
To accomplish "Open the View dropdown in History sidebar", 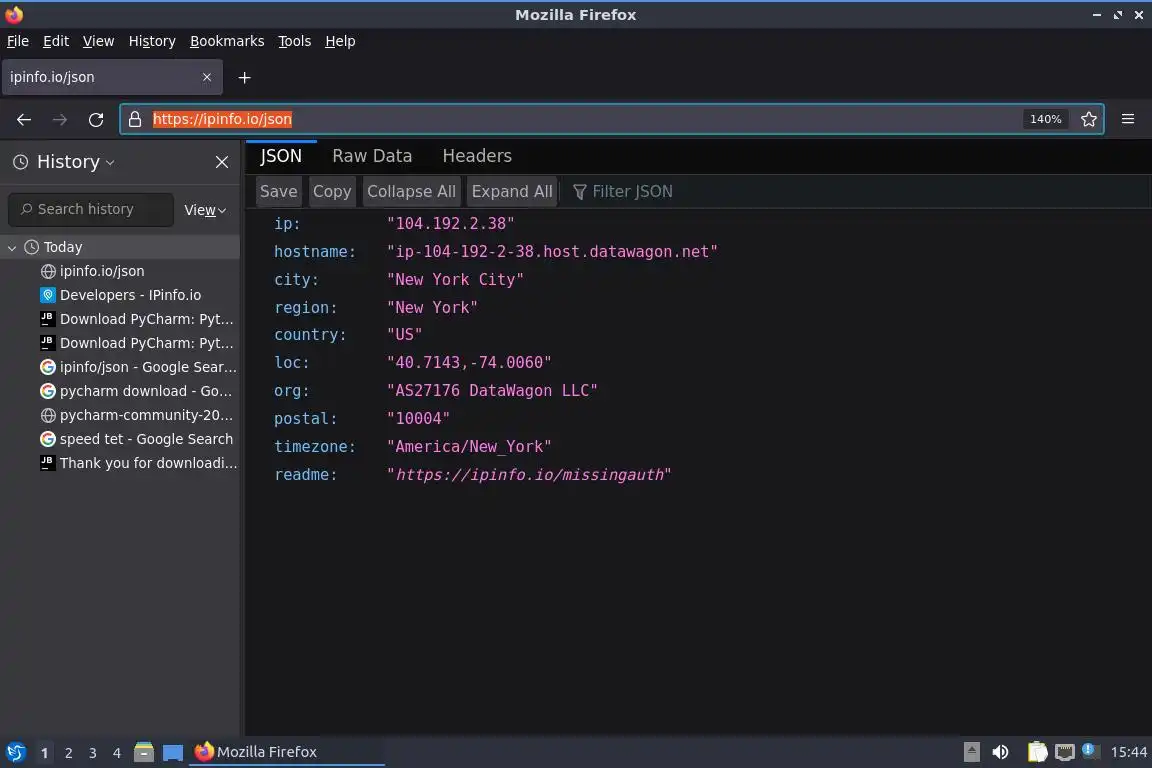I will tap(205, 210).
